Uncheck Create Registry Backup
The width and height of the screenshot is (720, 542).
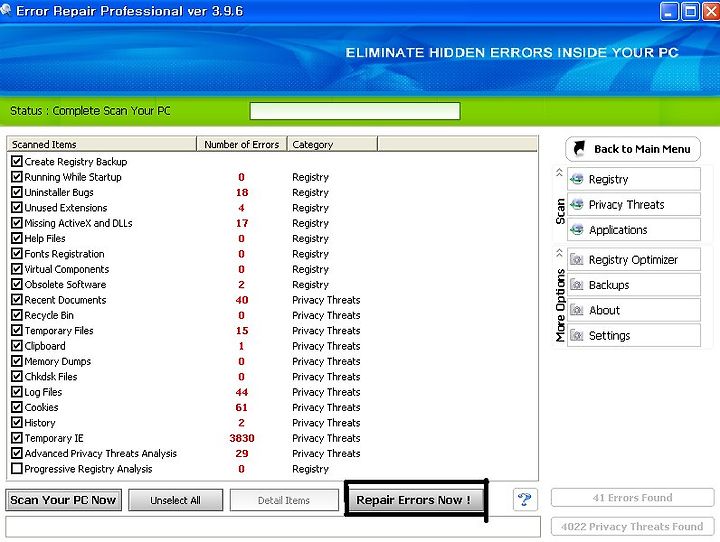17,161
